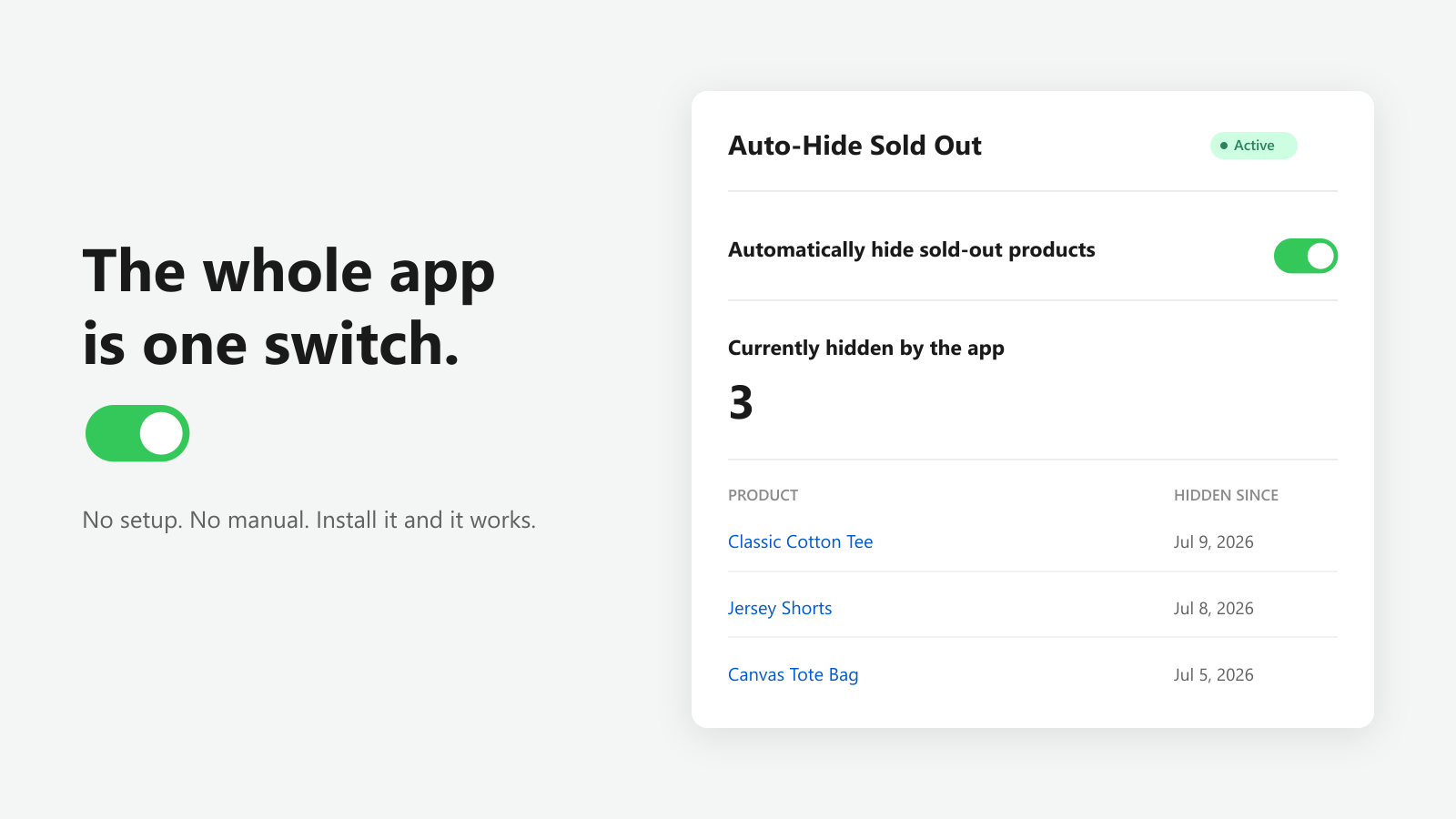Viewport: 1456px width, 819px height.
Task: Open the Jersey Shorts product link
Action: coord(780,608)
